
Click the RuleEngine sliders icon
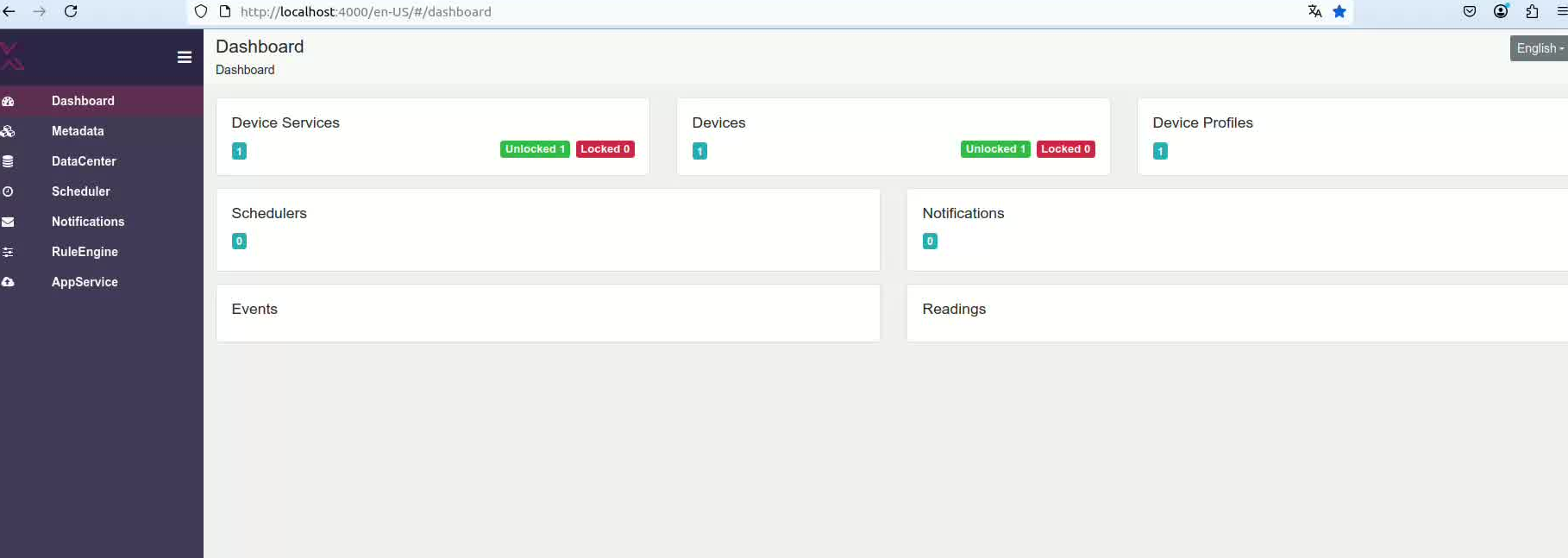(8, 252)
